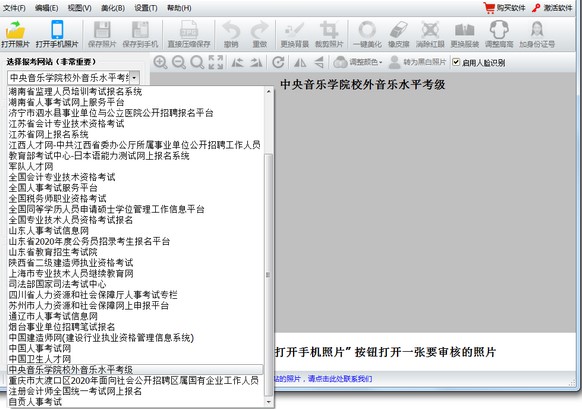Open the 帮助(H) menu
Screen dimensions: 582x409
tap(179, 8)
